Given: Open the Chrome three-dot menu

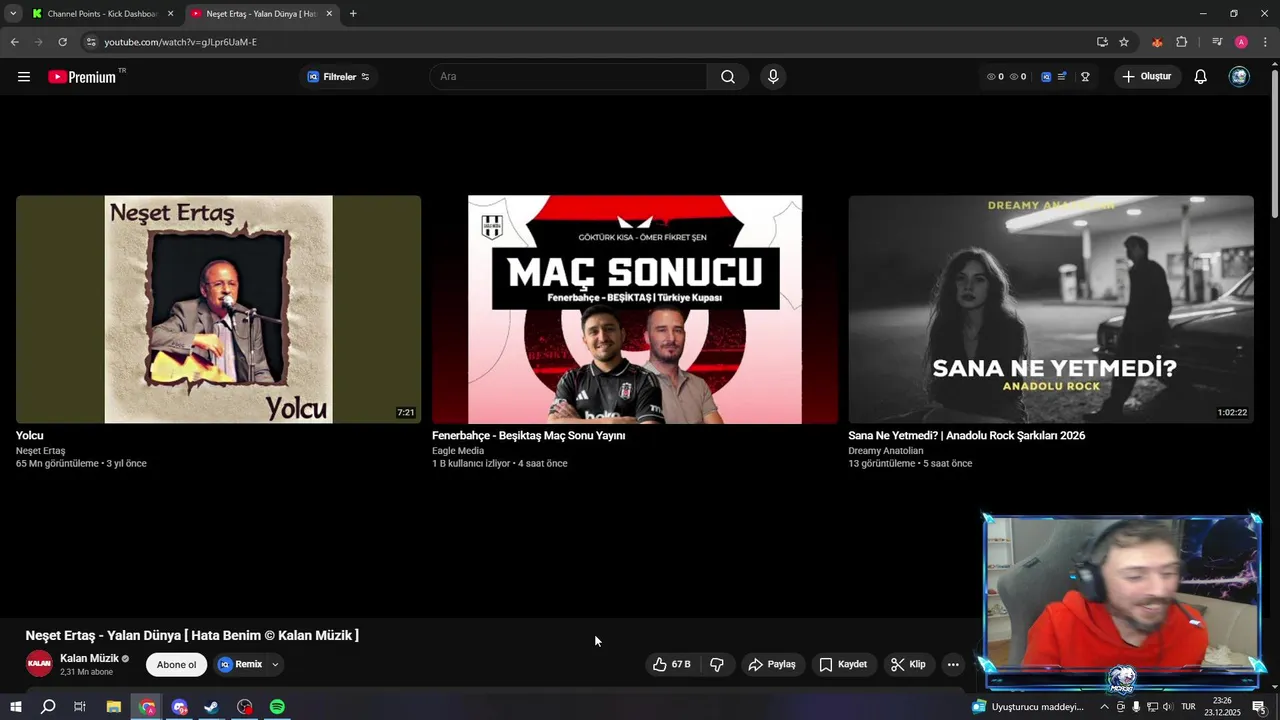Looking at the screenshot, I should [1265, 42].
